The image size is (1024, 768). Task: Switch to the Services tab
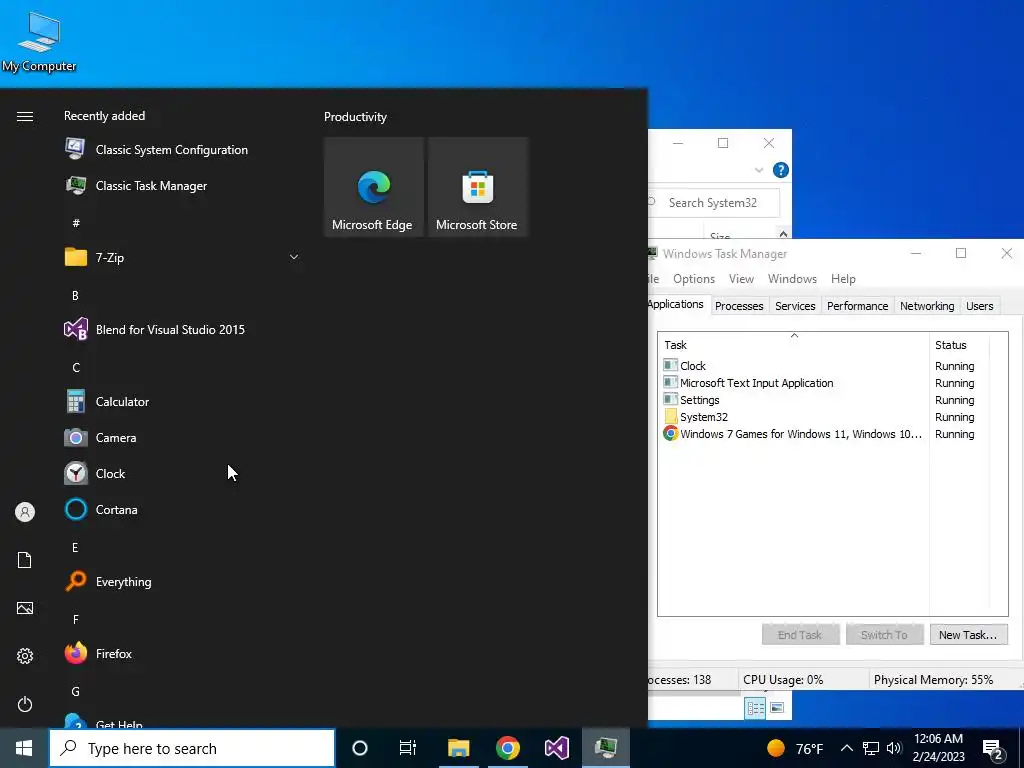[x=795, y=306]
